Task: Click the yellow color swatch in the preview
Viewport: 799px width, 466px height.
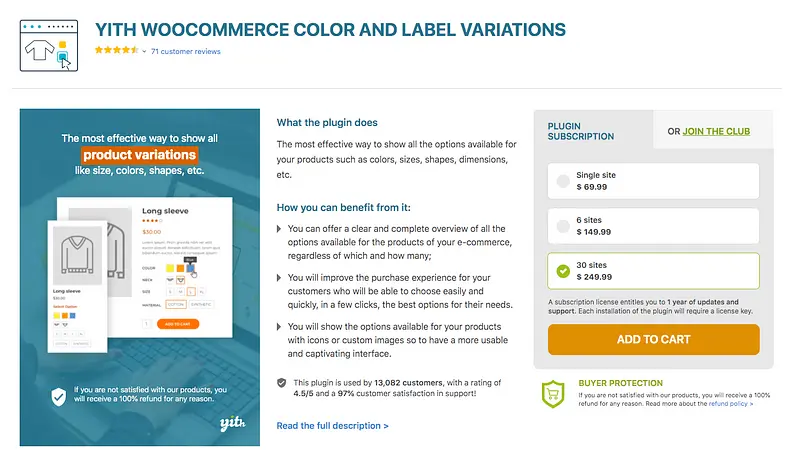Action: [168, 268]
